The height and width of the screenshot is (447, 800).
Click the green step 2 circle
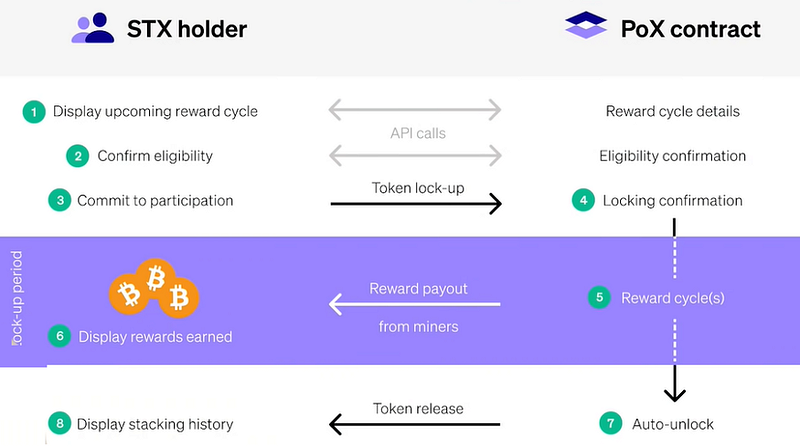[x=78, y=156]
